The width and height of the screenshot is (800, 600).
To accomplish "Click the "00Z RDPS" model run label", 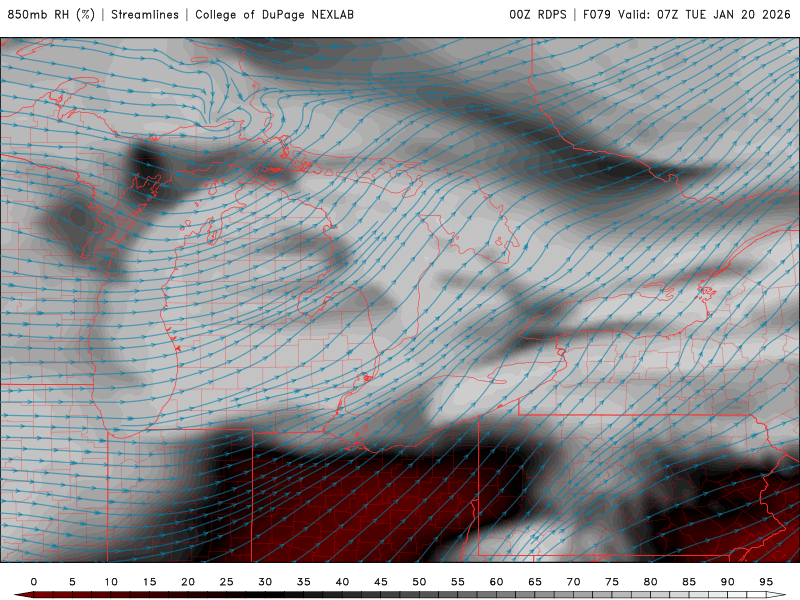I will (538, 14).
